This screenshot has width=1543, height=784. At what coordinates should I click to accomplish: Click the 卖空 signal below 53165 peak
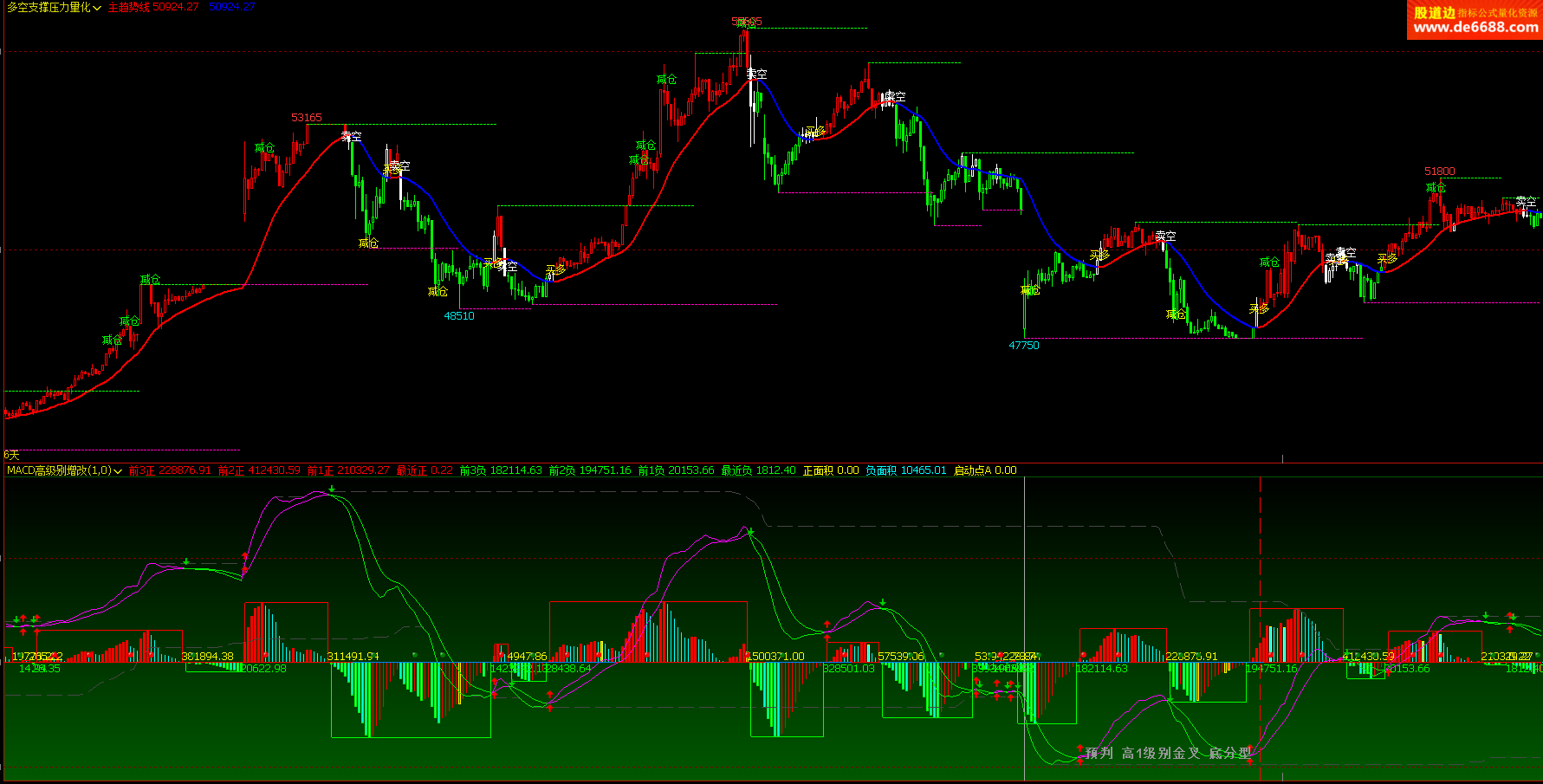click(351, 136)
